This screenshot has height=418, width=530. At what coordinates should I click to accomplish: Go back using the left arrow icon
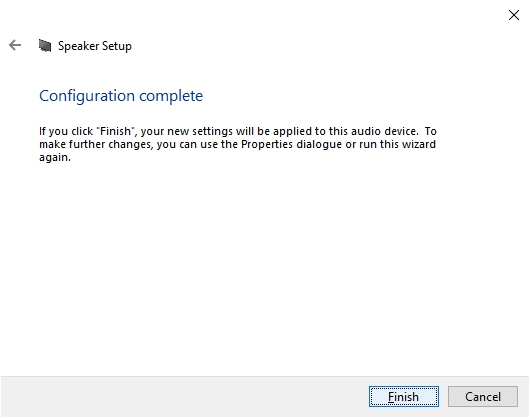point(15,45)
